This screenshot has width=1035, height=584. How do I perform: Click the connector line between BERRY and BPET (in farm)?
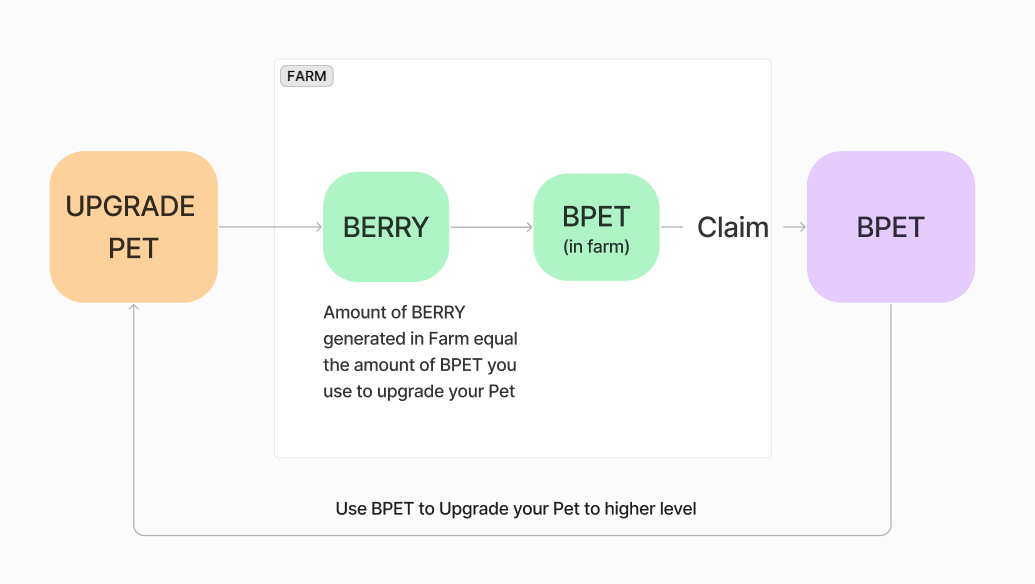pos(488,227)
